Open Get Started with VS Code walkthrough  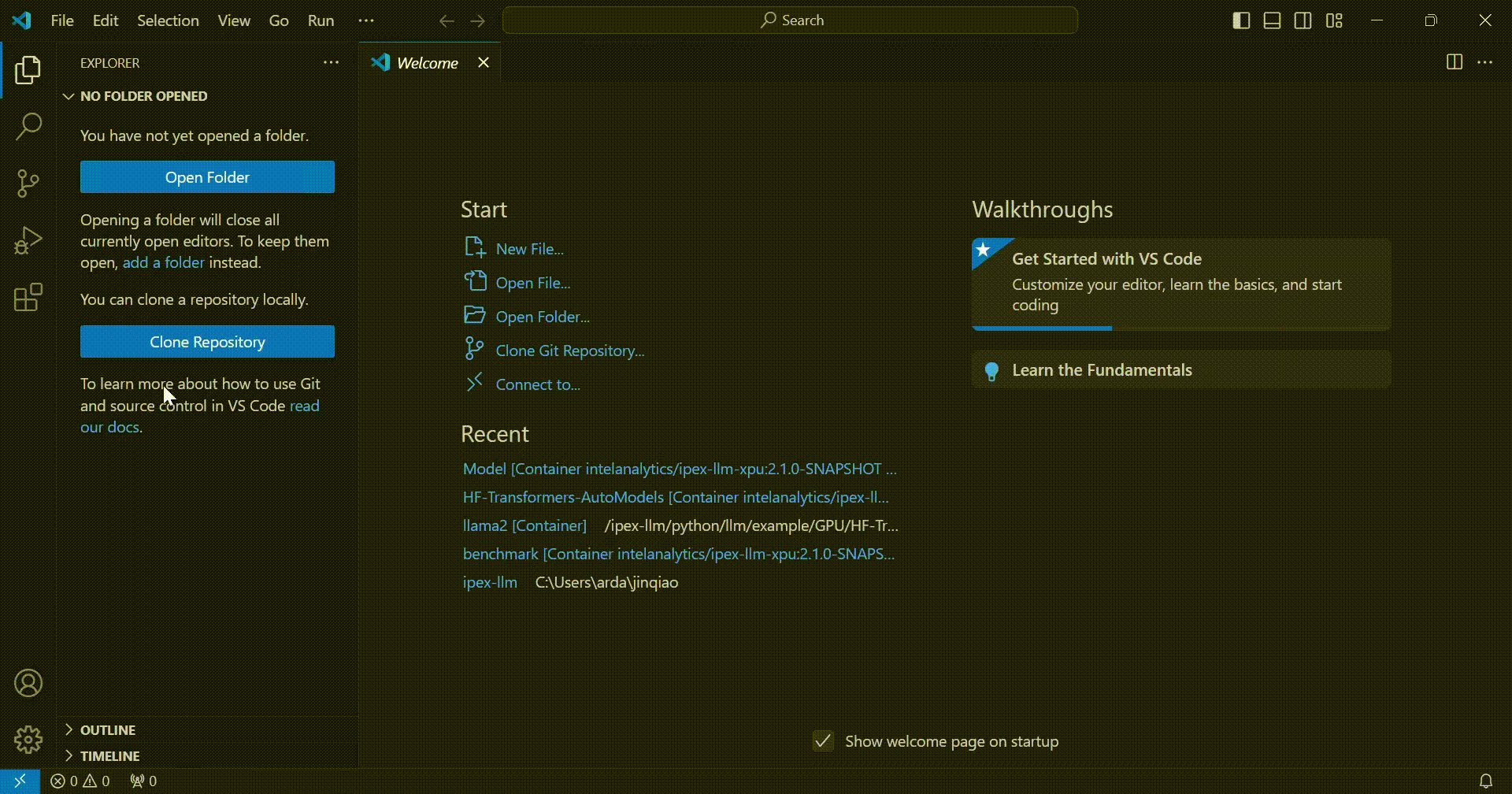pyautogui.click(x=1181, y=284)
